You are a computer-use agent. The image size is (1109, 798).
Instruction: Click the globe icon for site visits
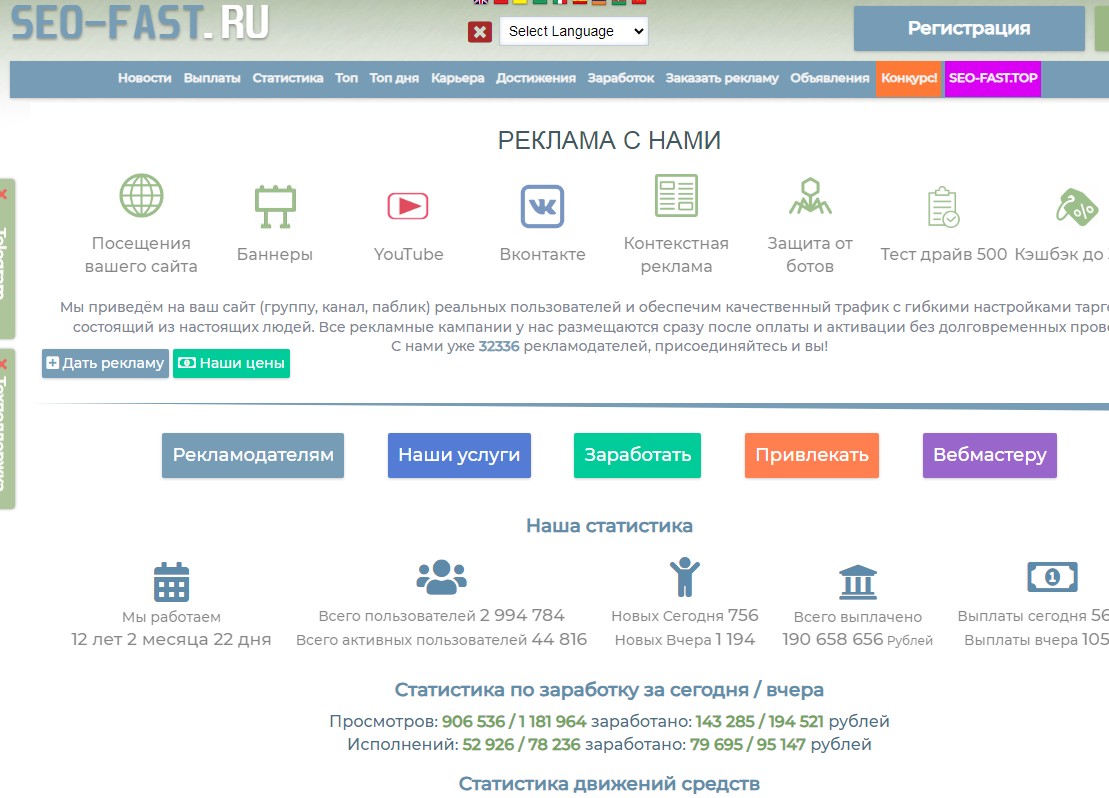(141, 195)
